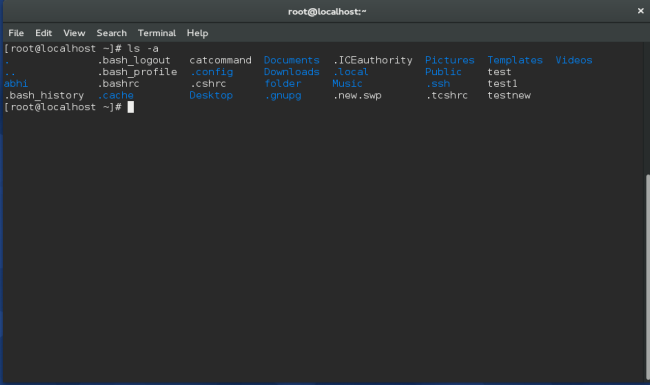650x385 pixels.
Task: Open the Terminal menu
Action: [x=157, y=33]
